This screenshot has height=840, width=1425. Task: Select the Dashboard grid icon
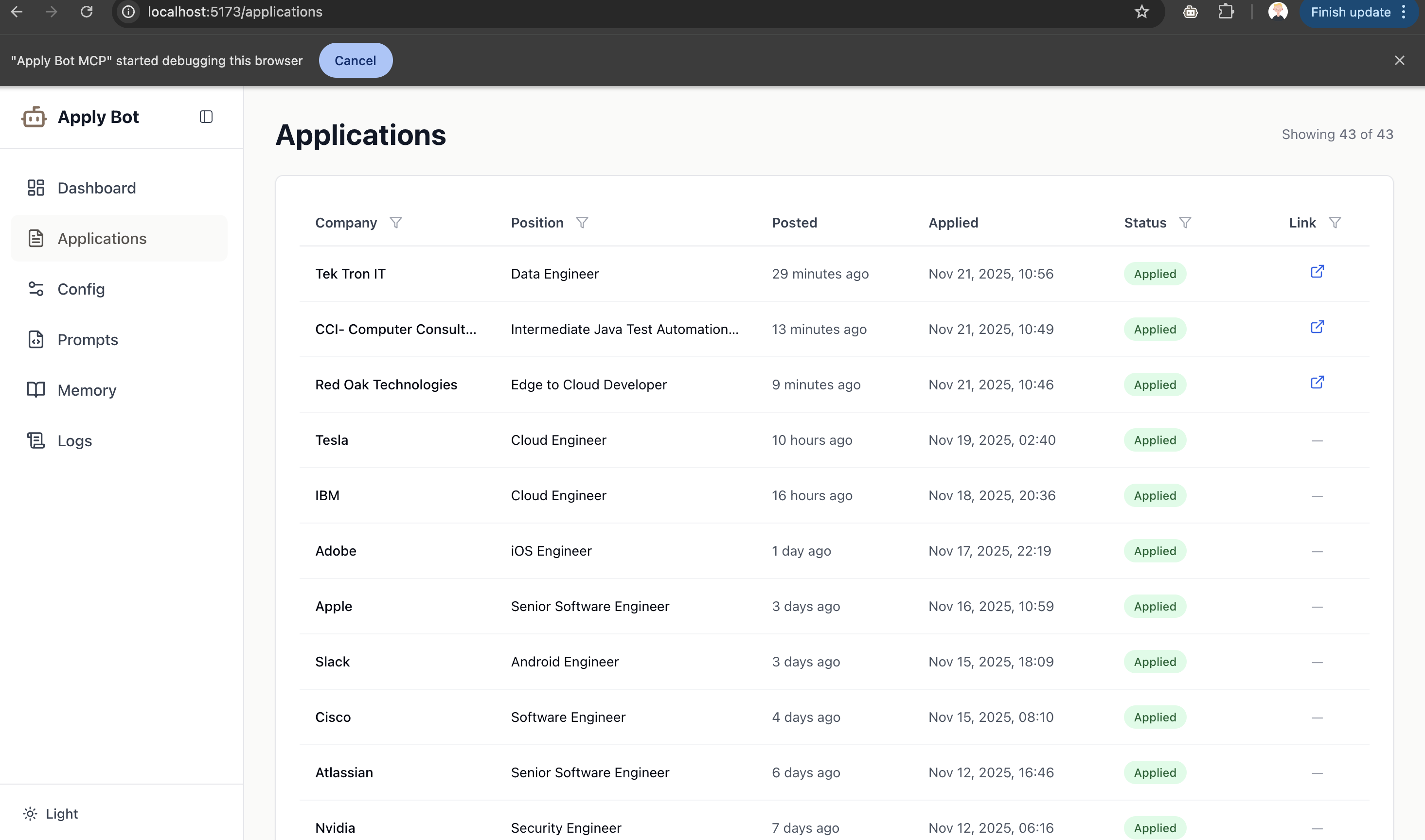[x=36, y=187]
